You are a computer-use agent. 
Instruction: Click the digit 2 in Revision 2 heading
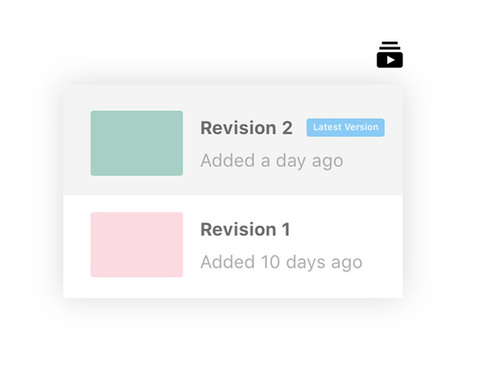tap(287, 128)
